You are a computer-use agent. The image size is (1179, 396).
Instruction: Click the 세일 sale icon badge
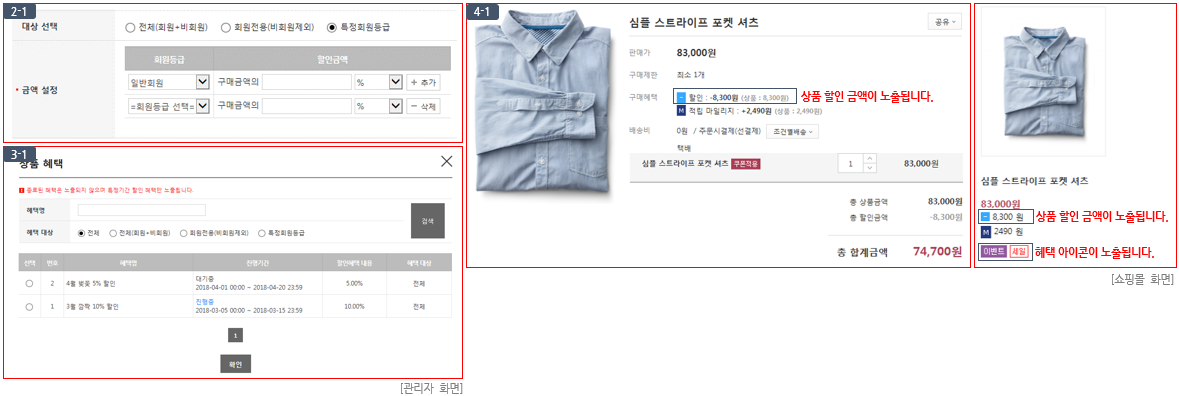tap(1018, 252)
